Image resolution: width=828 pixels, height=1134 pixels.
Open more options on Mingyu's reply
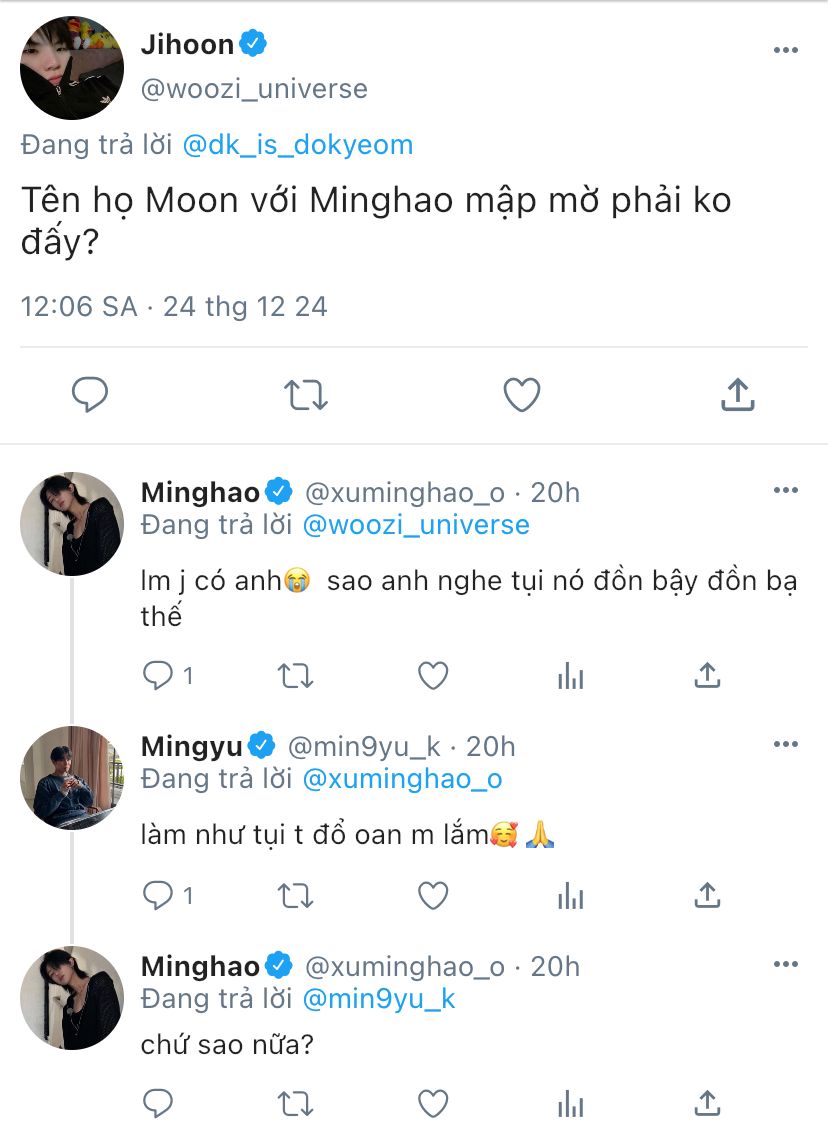point(785,745)
